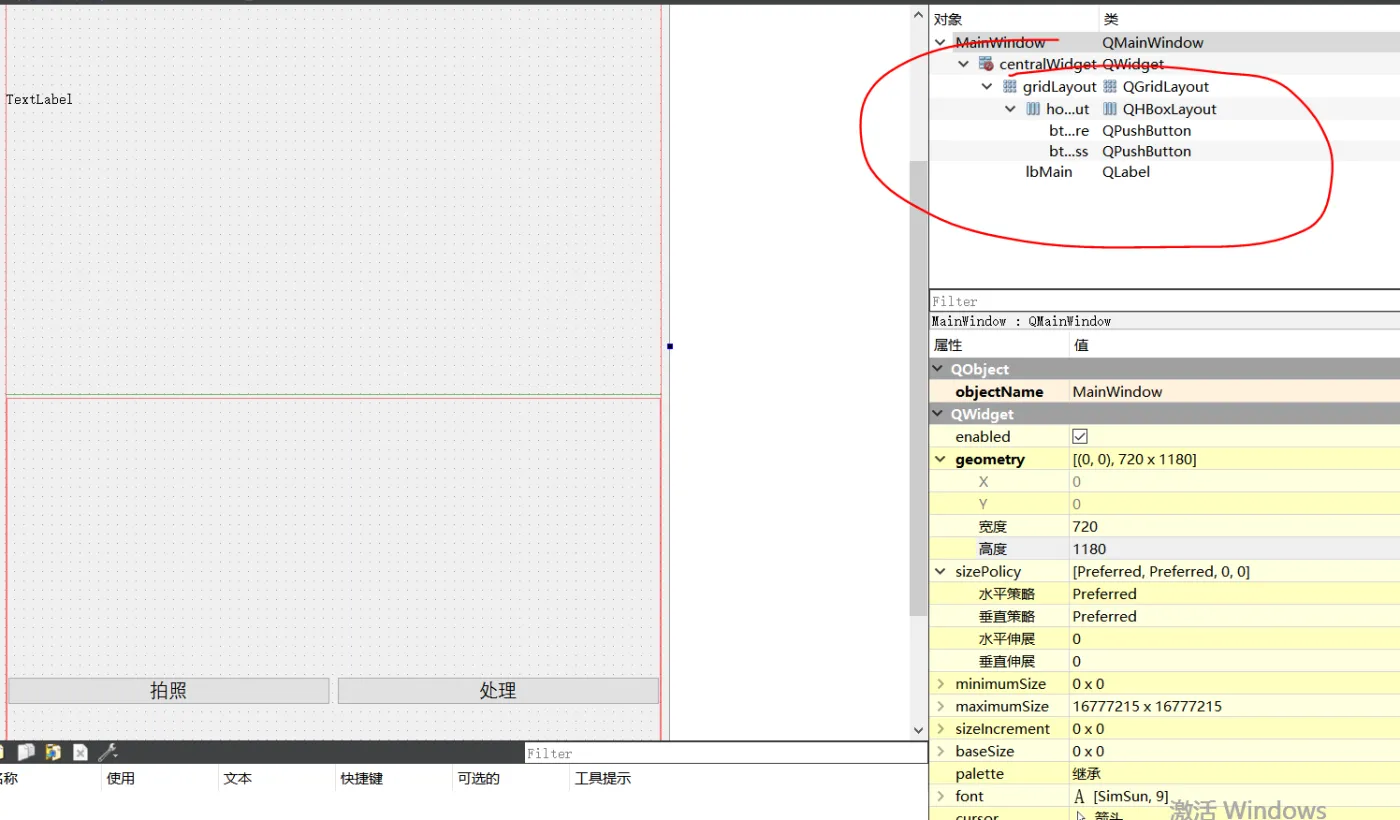Collapse the sizePolicy property

pyautogui.click(x=940, y=572)
